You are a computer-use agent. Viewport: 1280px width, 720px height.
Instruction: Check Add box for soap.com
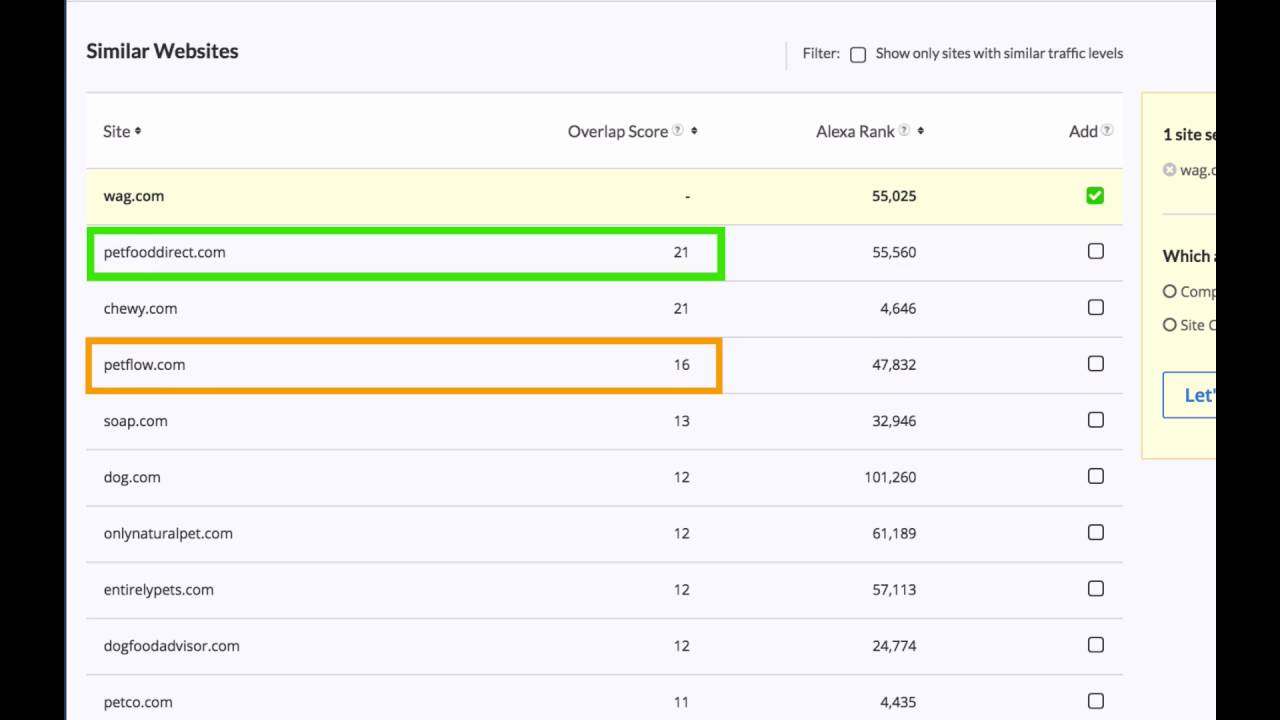[x=1096, y=419]
